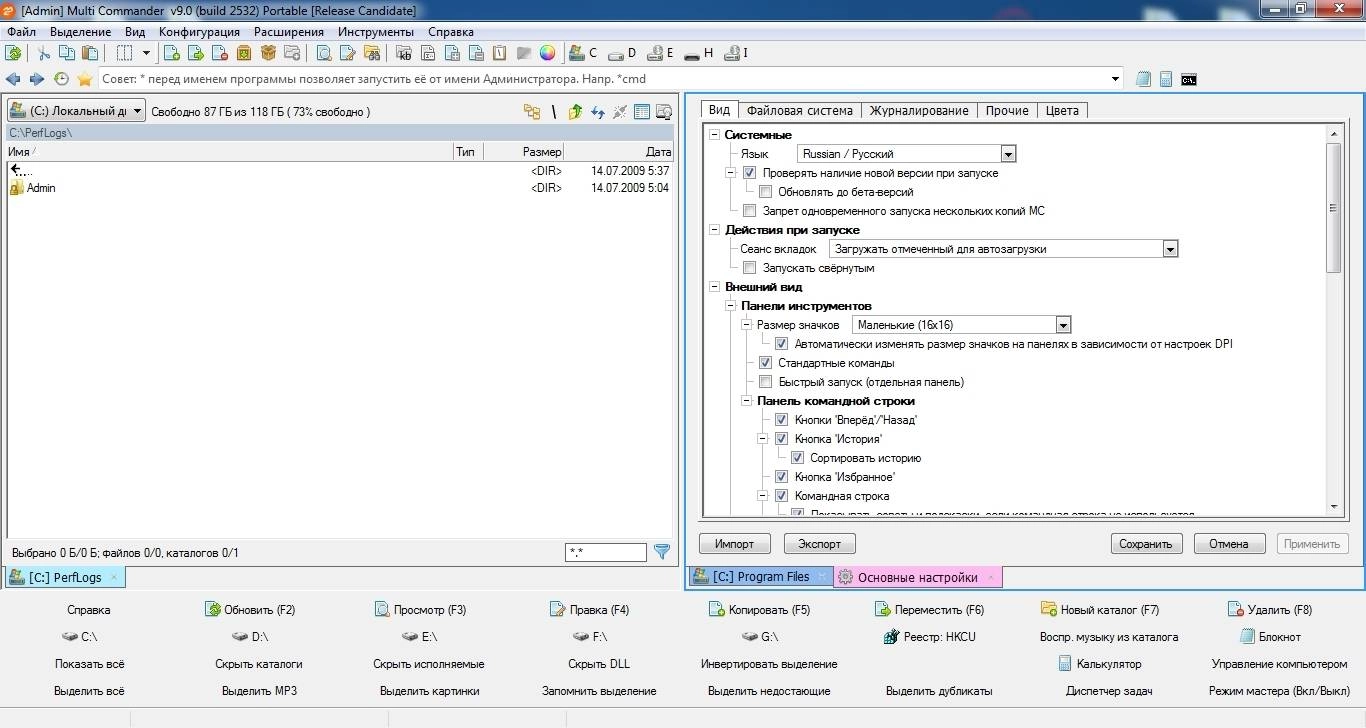Image resolution: width=1366 pixels, height=728 pixels.
Task: Switch to 'Файловая система' tab
Action: (x=800, y=110)
